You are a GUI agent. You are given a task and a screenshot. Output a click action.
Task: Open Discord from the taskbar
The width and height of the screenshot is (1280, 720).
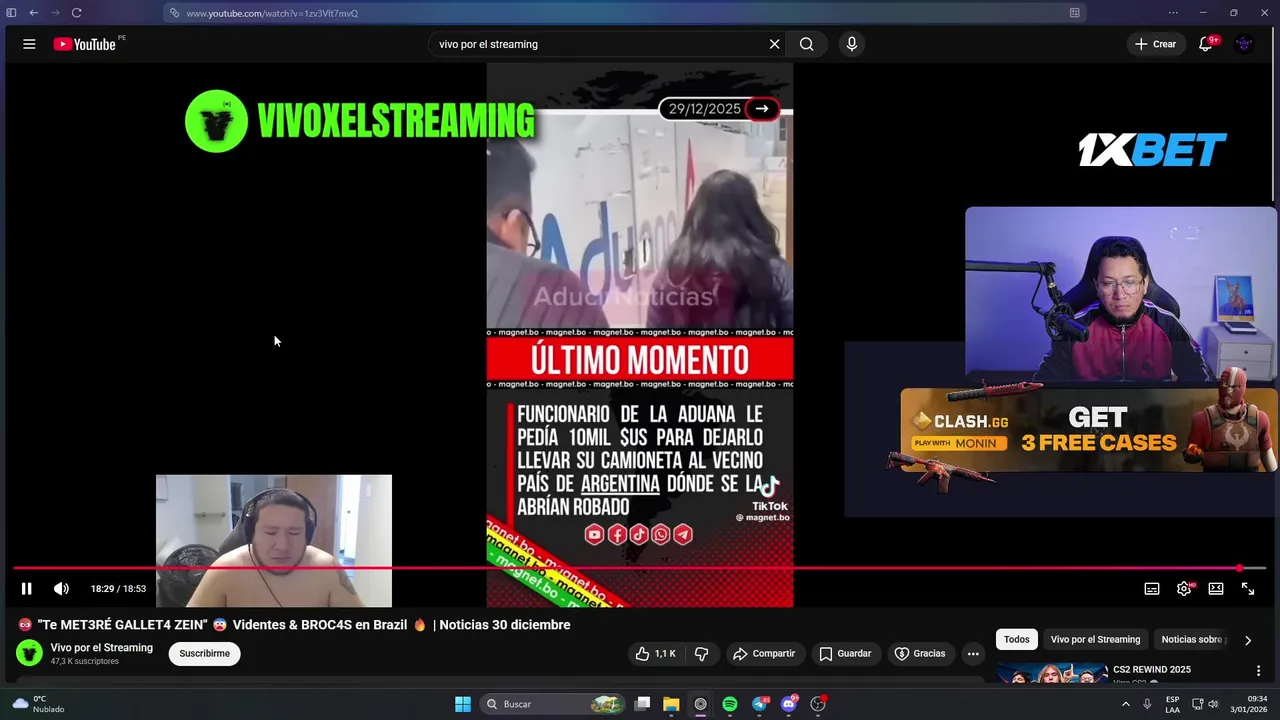(789, 704)
